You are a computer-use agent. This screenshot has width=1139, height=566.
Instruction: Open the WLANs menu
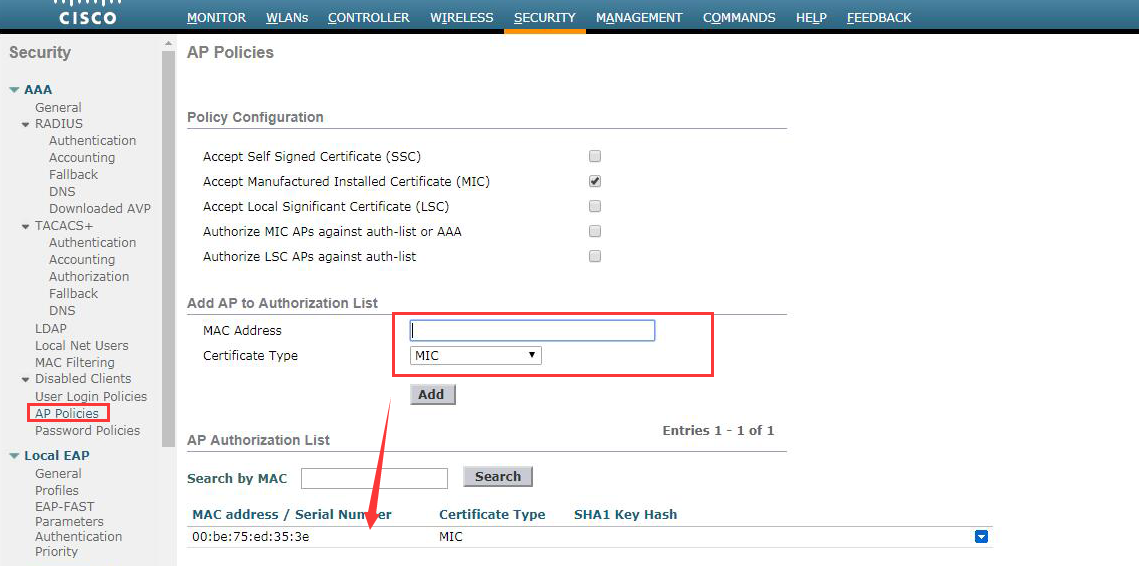[287, 17]
